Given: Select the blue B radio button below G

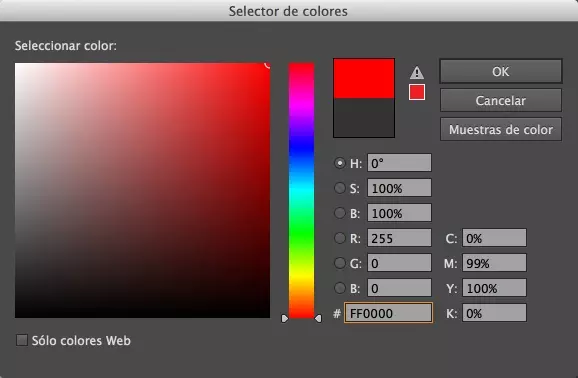Looking at the screenshot, I should click(x=340, y=288).
